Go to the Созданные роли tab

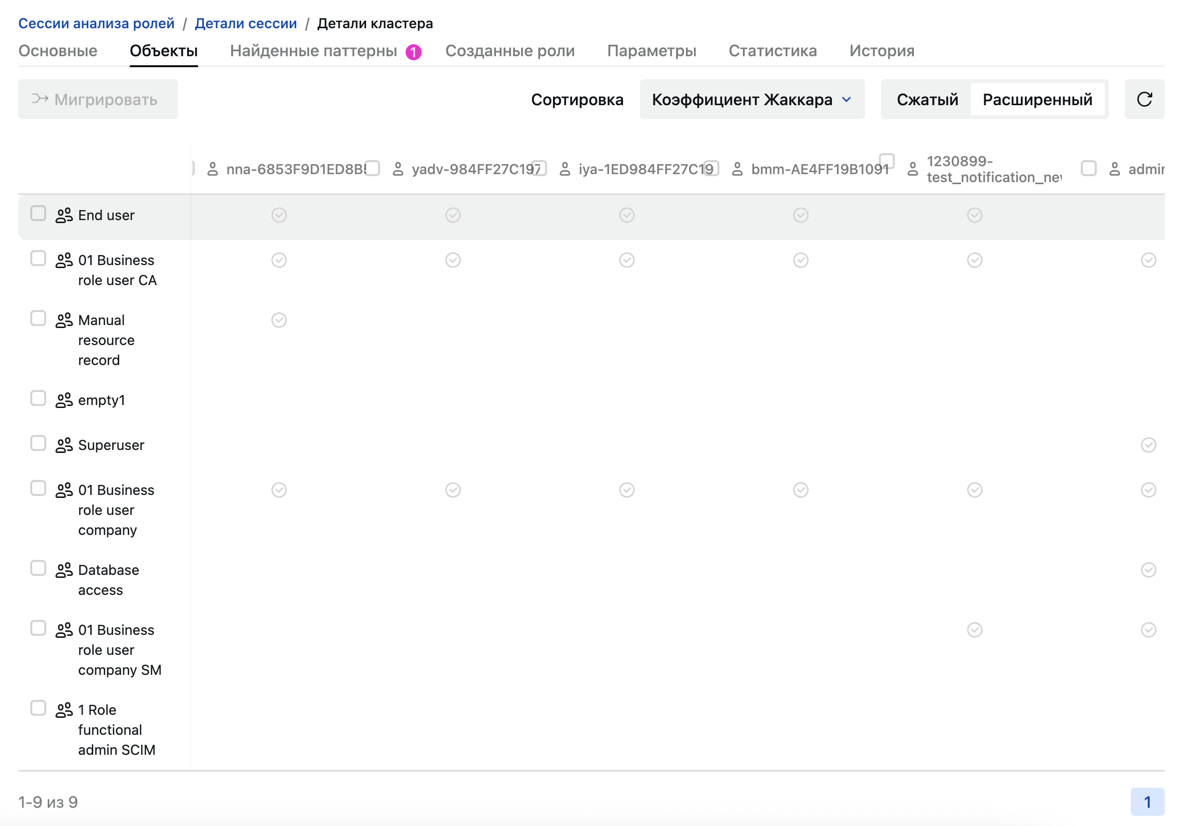point(510,51)
